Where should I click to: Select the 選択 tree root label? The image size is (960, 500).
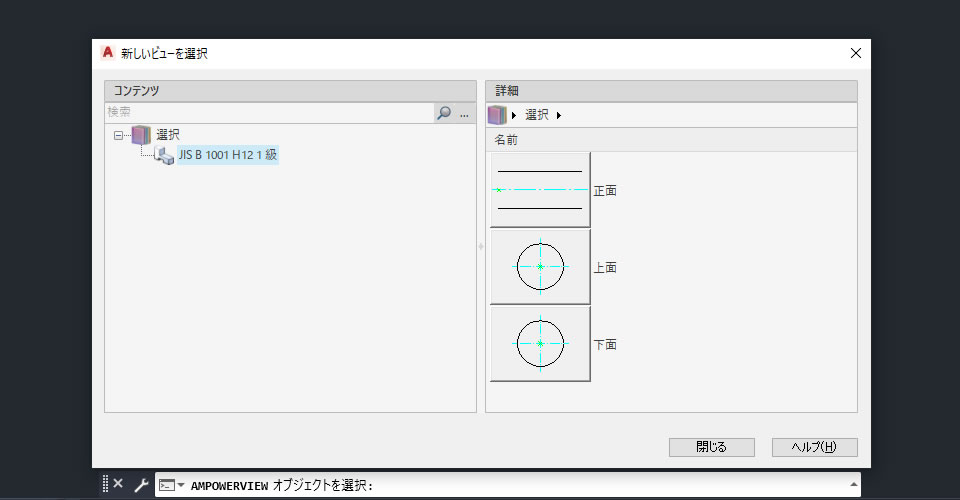pos(168,135)
